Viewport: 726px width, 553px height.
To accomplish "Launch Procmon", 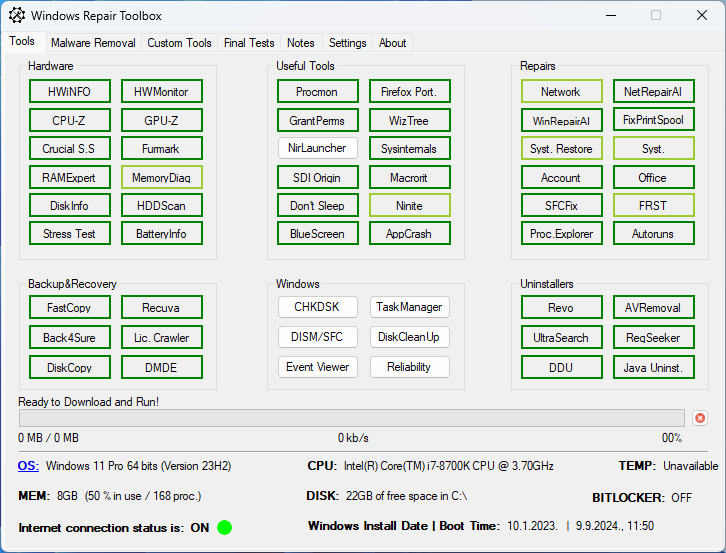I will 318,91.
